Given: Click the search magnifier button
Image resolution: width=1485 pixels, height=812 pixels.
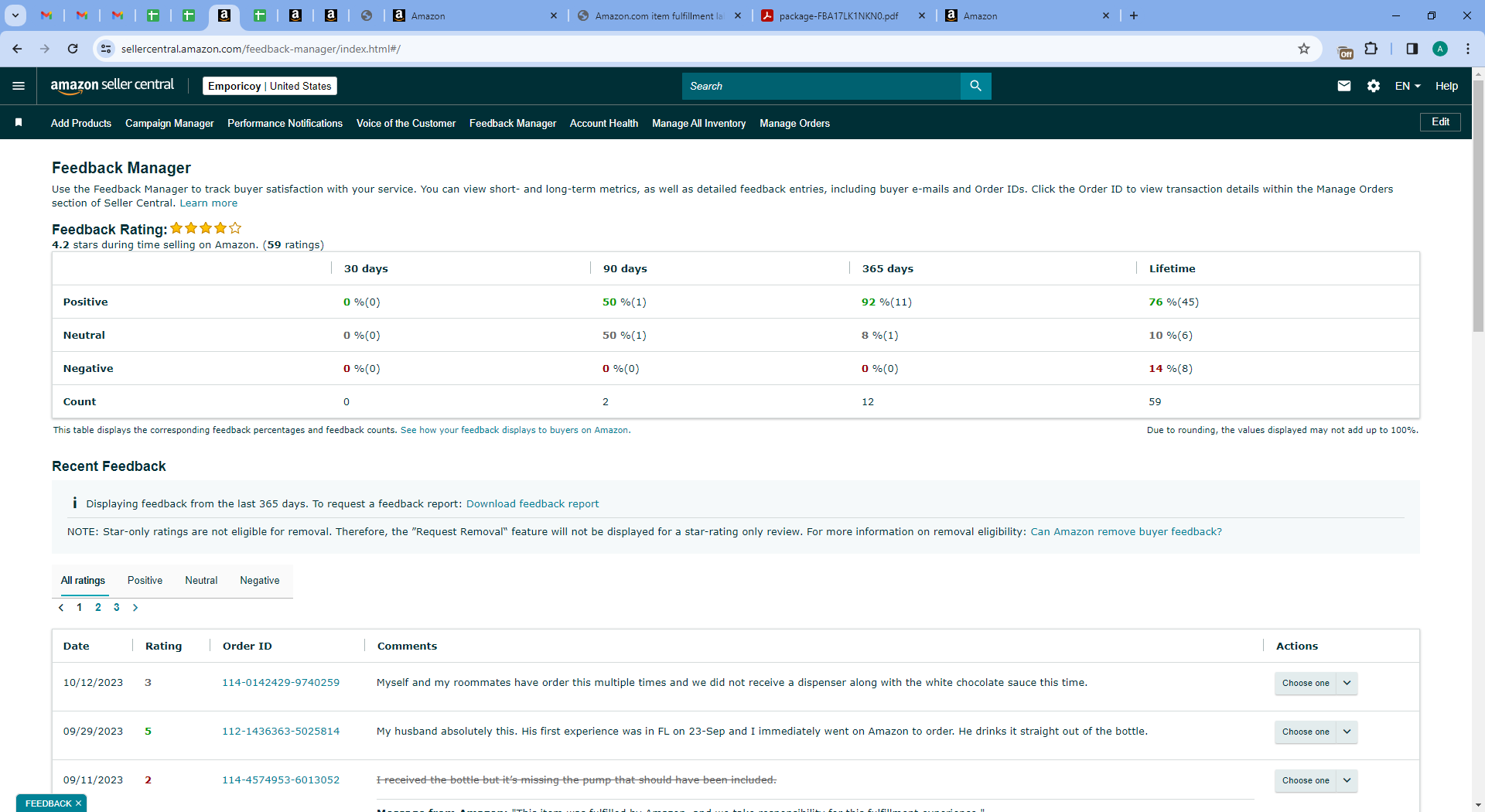Looking at the screenshot, I should coord(976,86).
